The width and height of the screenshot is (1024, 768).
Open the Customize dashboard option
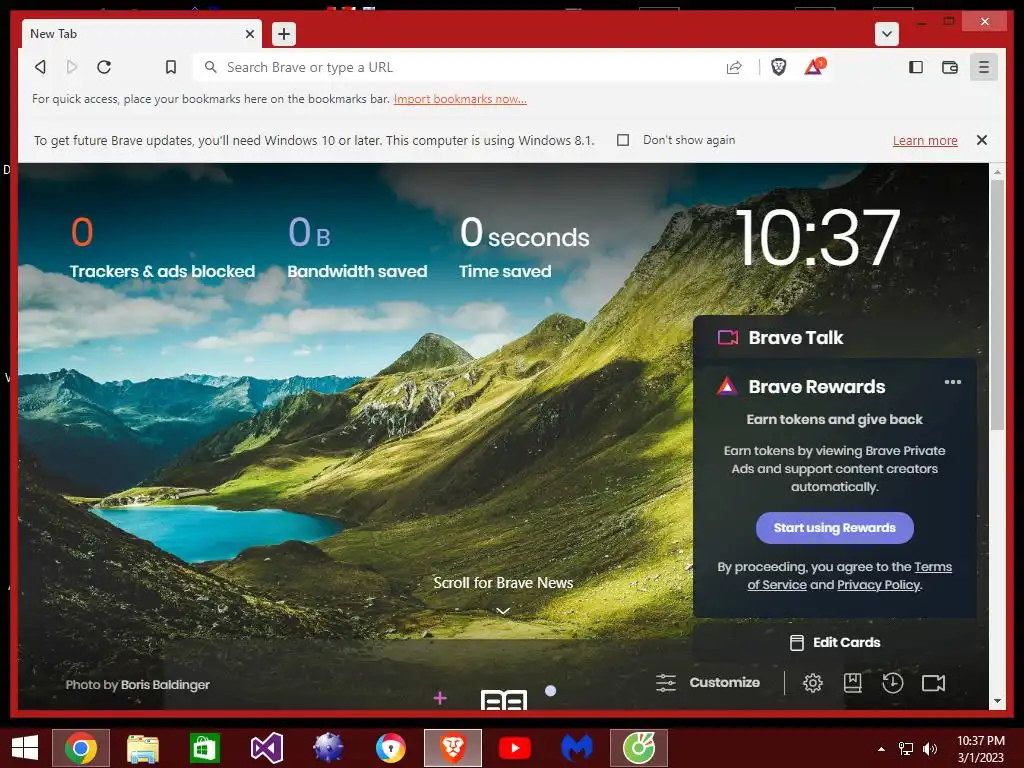(708, 682)
